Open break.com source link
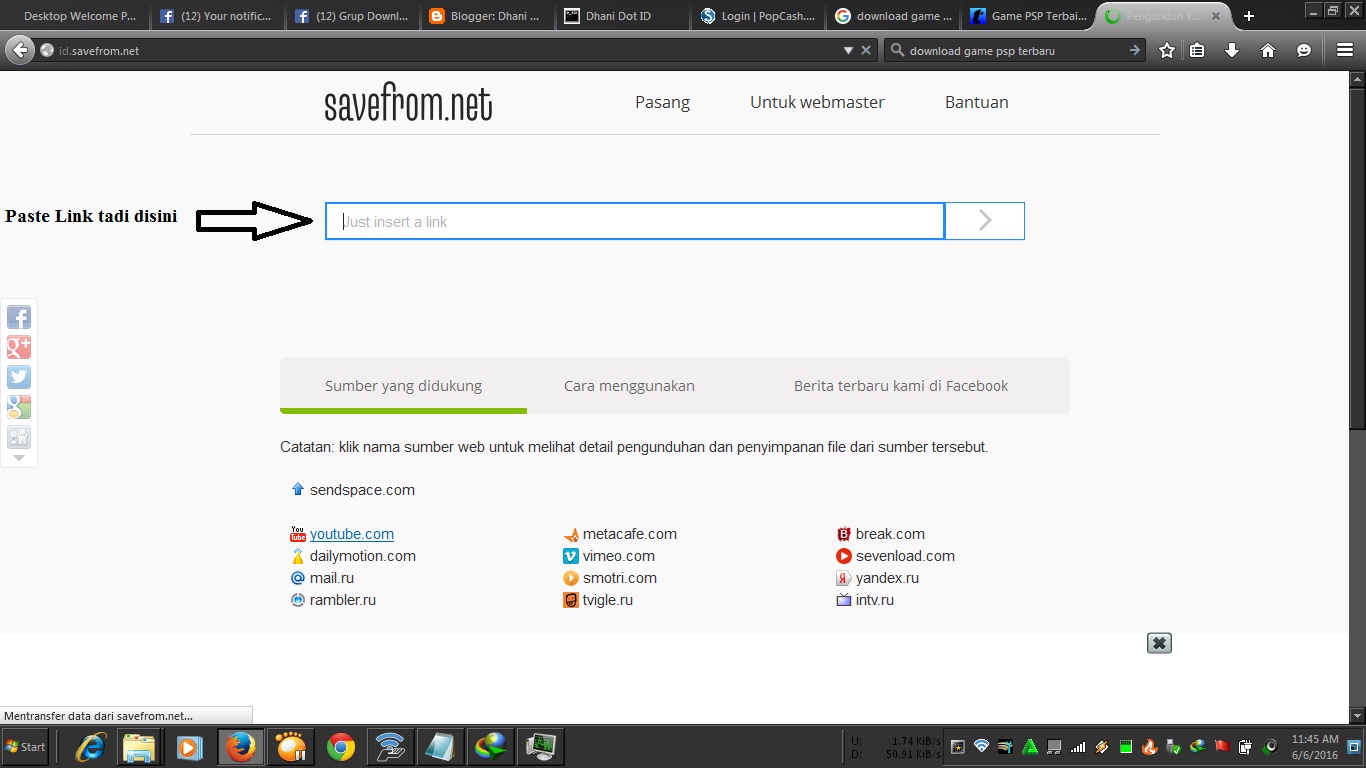The width and height of the screenshot is (1366, 768). coord(890,534)
